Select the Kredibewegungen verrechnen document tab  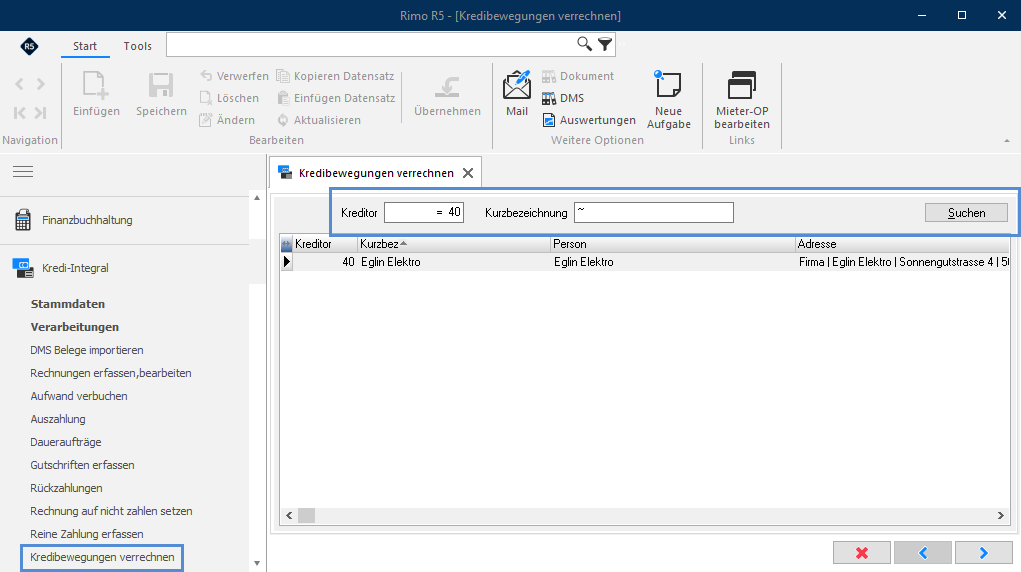coord(376,173)
